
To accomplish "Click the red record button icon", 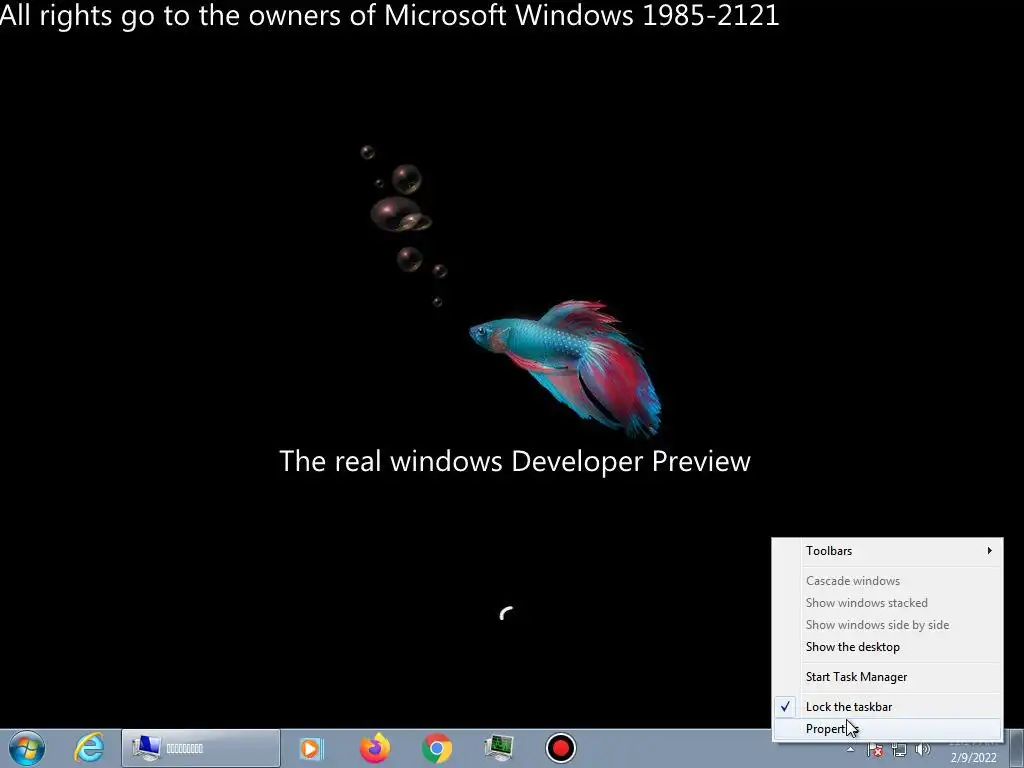I will [x=561, y=748].
